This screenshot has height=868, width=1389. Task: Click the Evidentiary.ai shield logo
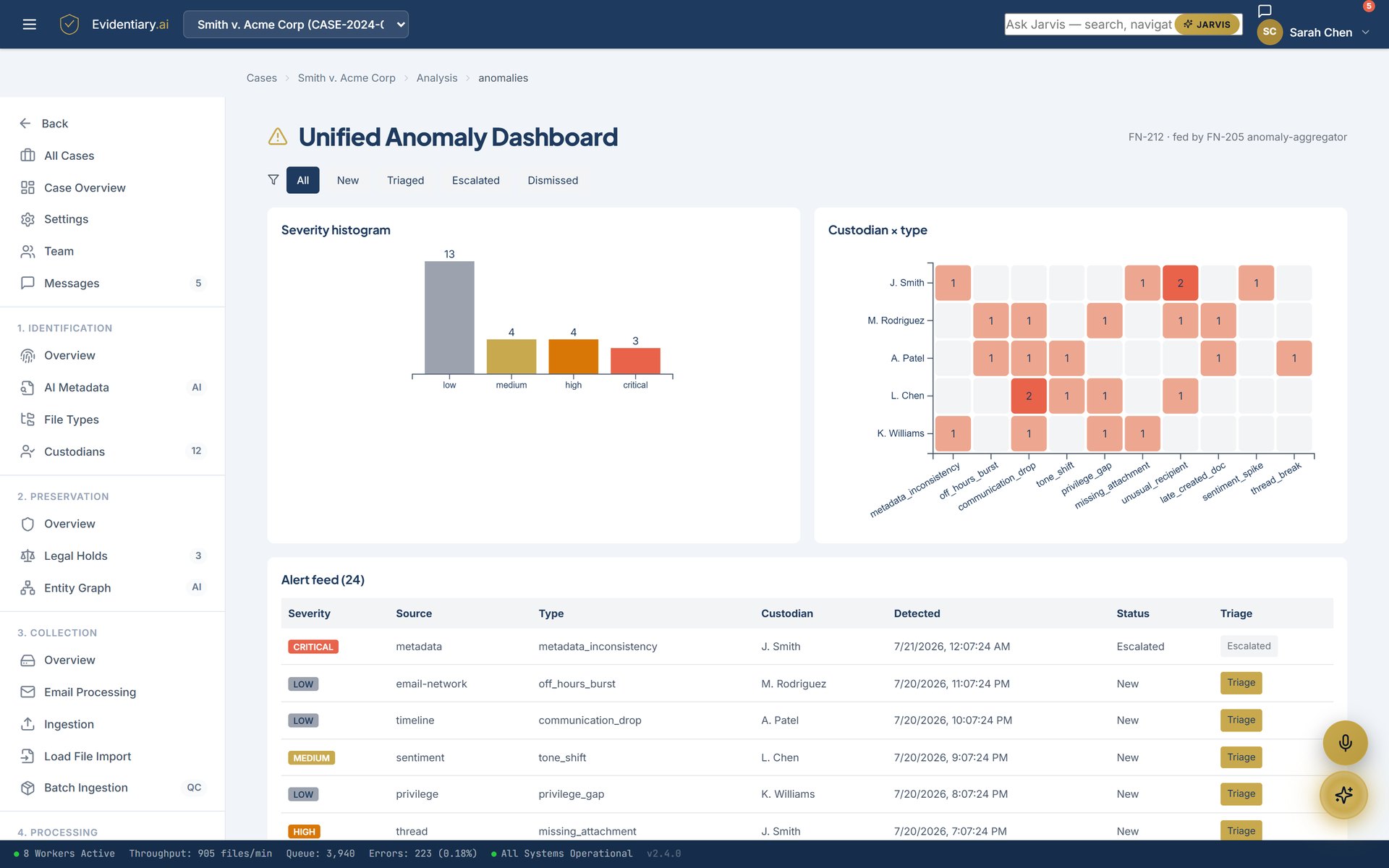pos(69,25)
